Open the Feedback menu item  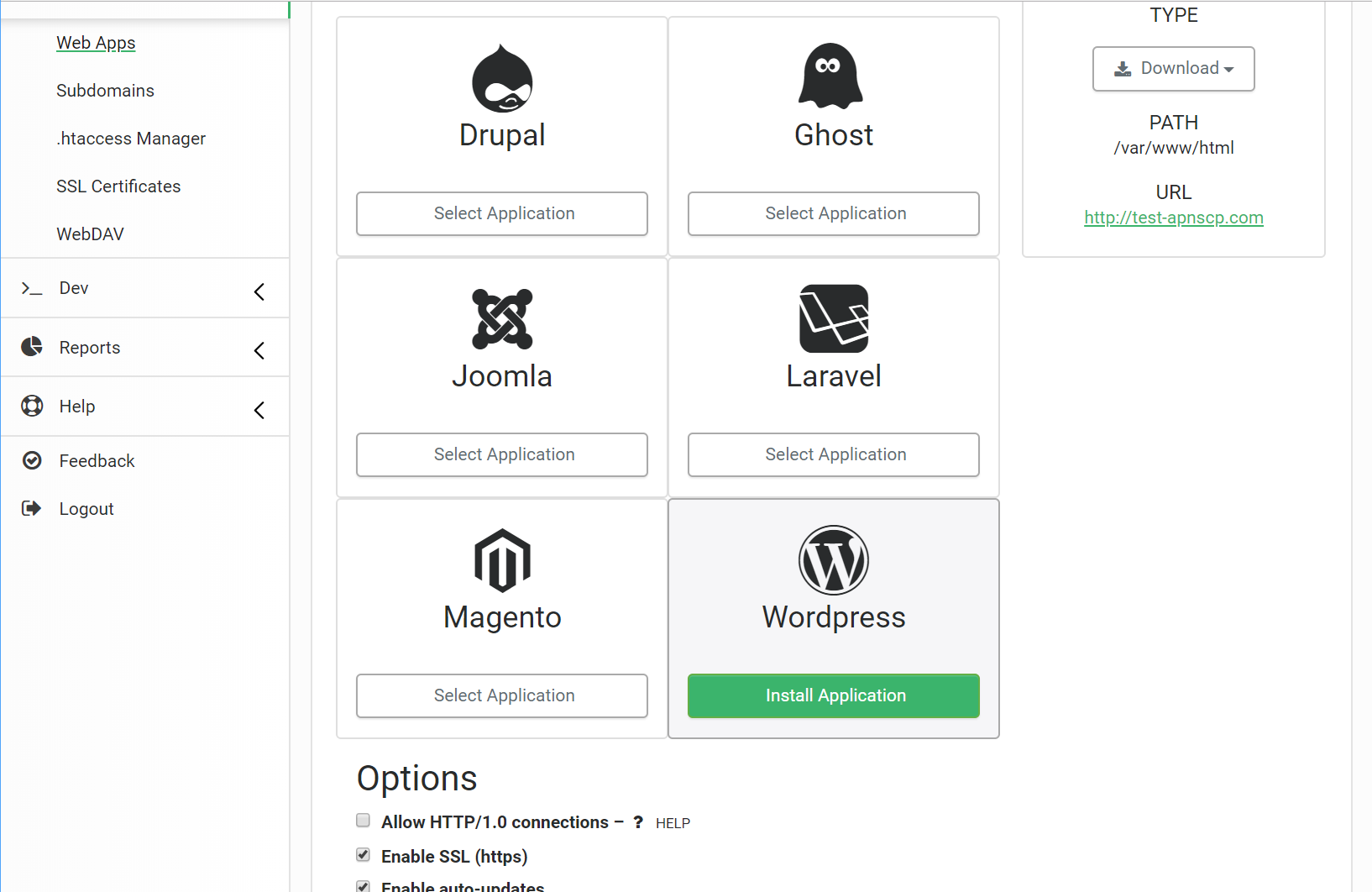pyautogui.click(x=97, y=461)
